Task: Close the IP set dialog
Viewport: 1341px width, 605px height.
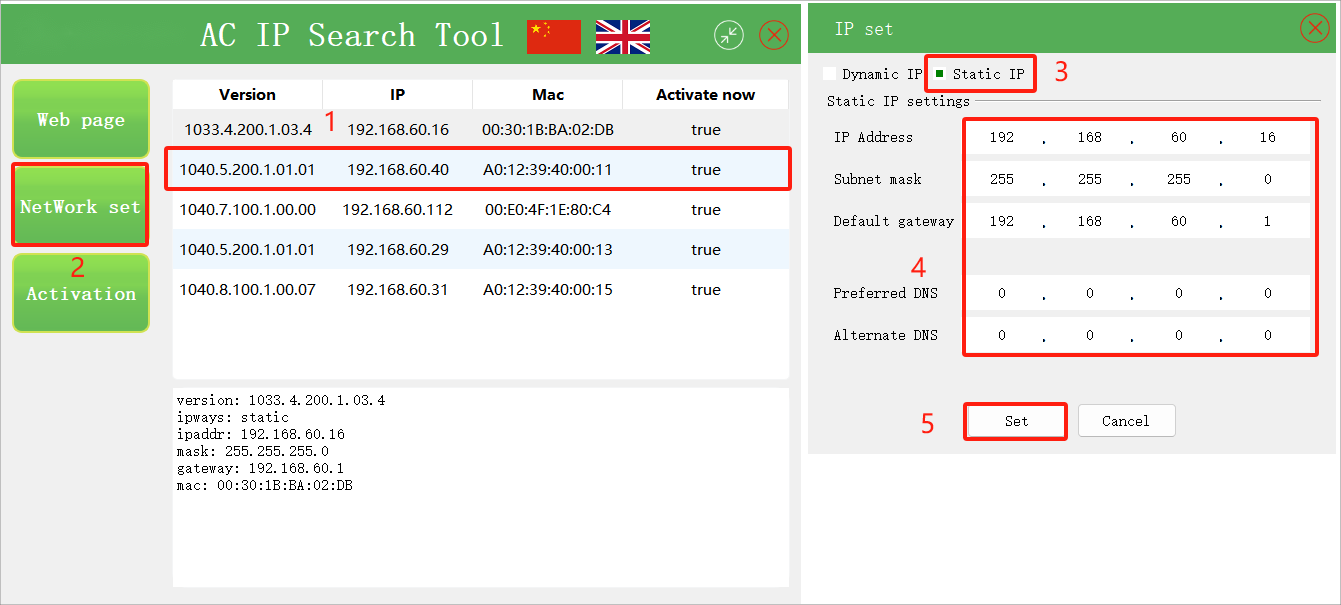Action: point(1314,28)
